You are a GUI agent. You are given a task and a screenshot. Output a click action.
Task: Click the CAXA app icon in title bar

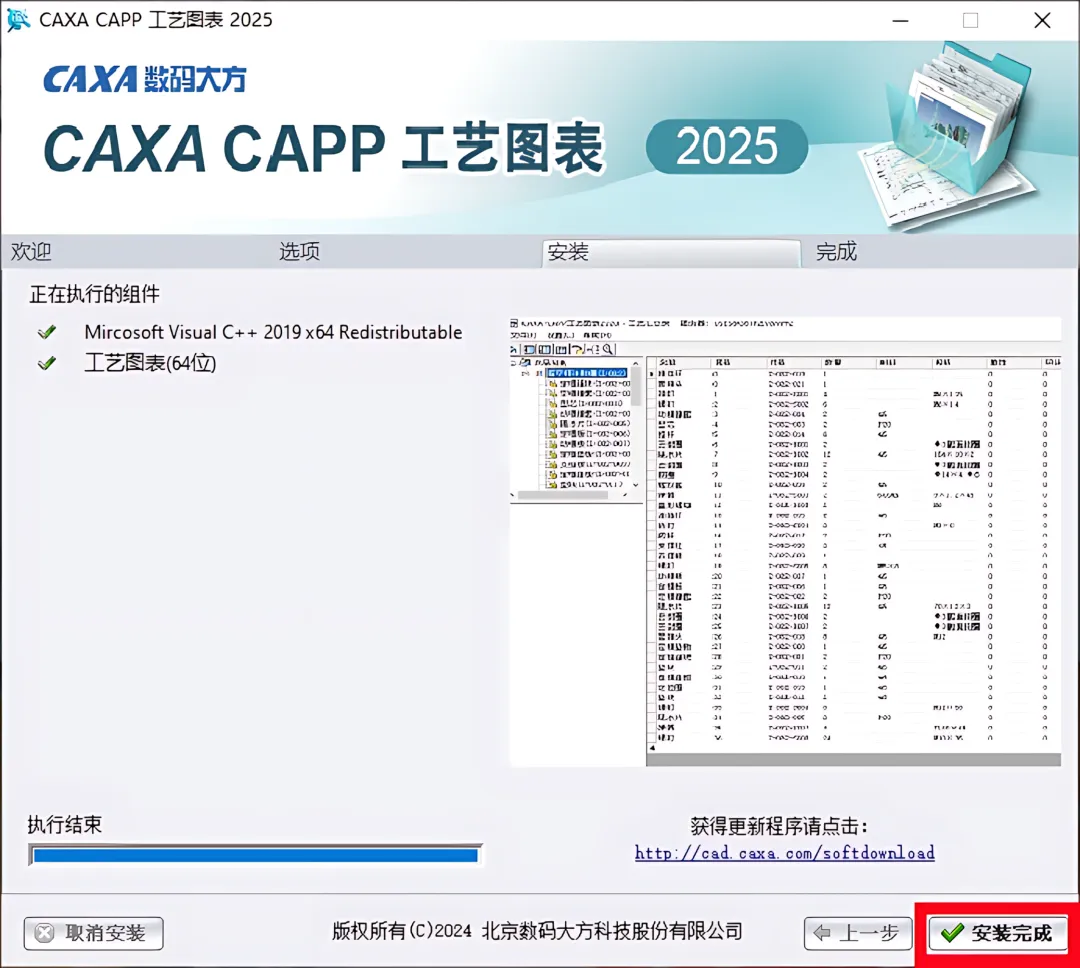pyautogui.click(x=18, y=19)
